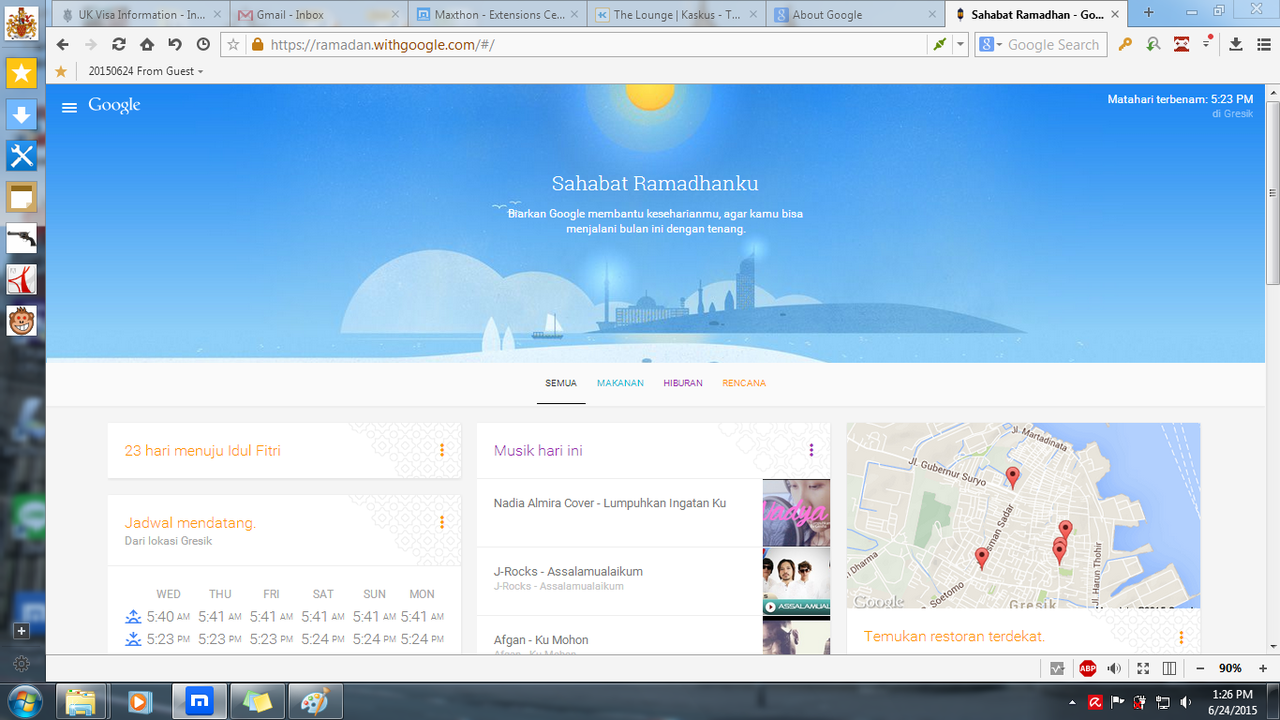Viewport: 1280px width, 720px height.
Task: Click the 90% zoom level
Action: [1230, 668]
